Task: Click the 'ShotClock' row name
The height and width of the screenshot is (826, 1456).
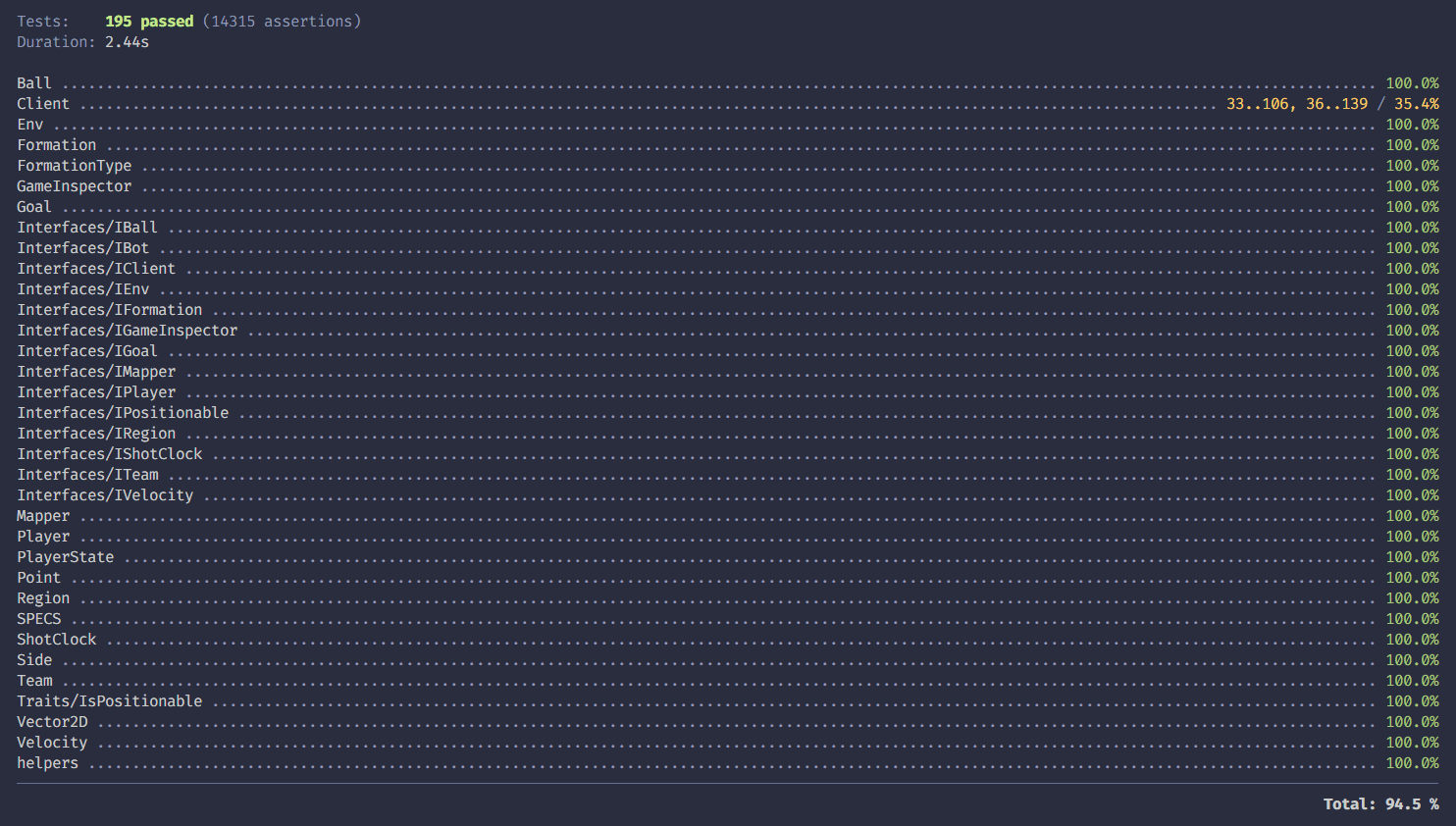Action: (57, 640)
